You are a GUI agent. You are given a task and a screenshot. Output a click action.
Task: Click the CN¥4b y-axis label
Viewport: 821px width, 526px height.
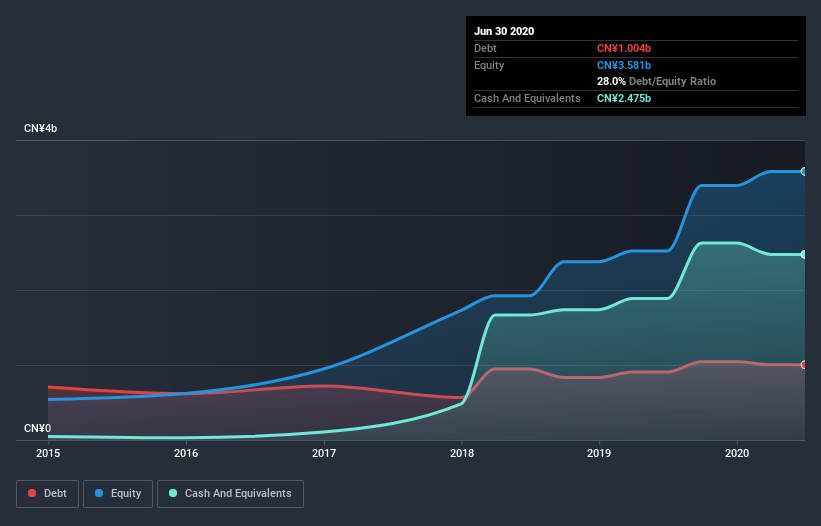(40, 128)
